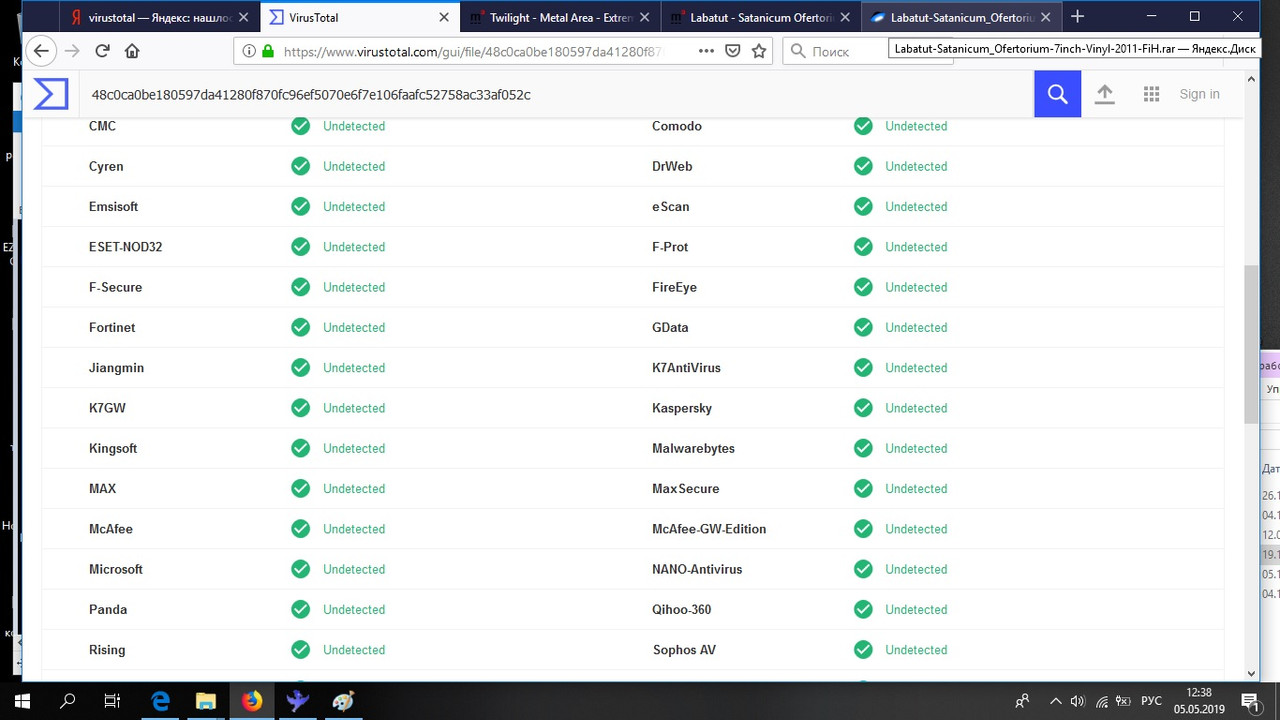The image size is (1280, 720).
Task: Click the file hash search field
Action: [x=555, y=94]
